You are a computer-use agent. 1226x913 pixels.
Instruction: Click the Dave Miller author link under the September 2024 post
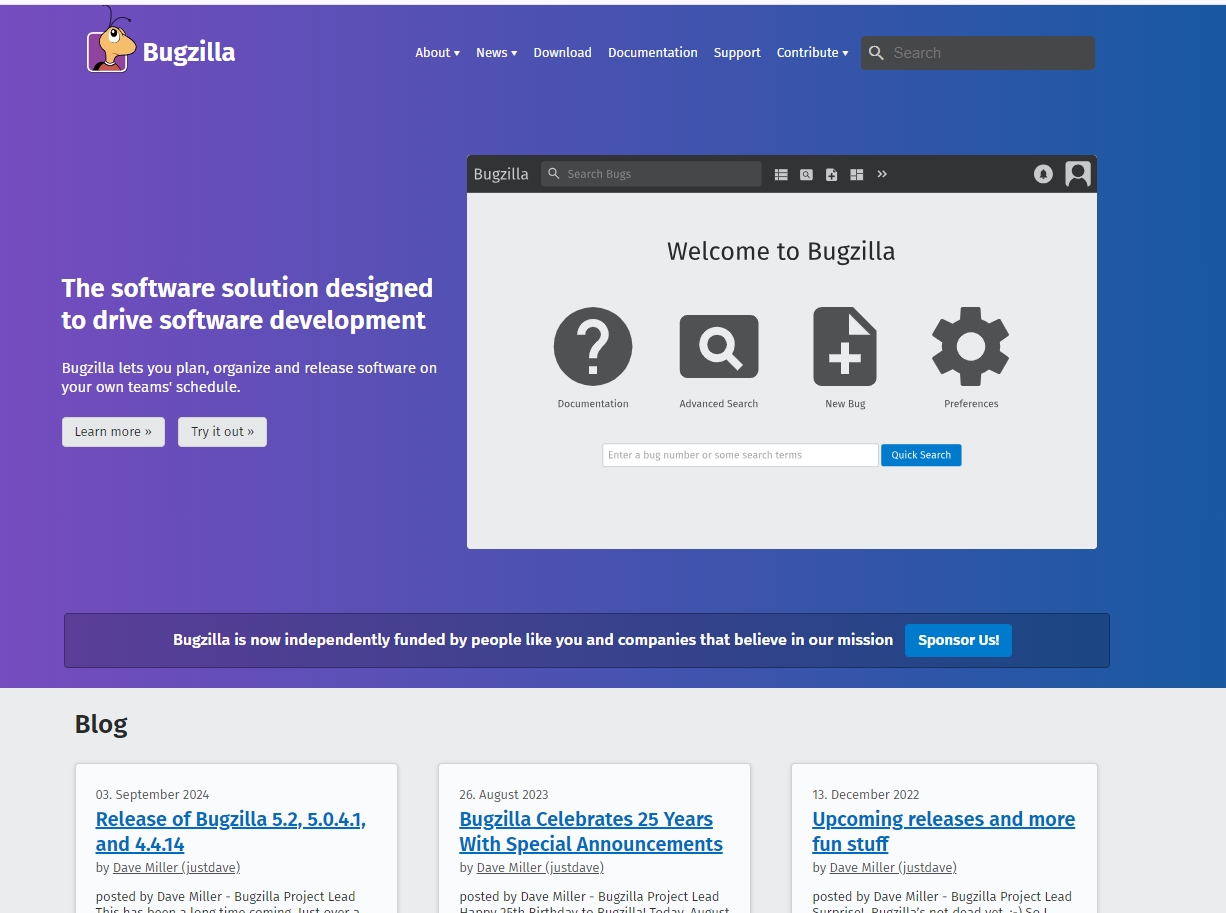click(176, 868)
